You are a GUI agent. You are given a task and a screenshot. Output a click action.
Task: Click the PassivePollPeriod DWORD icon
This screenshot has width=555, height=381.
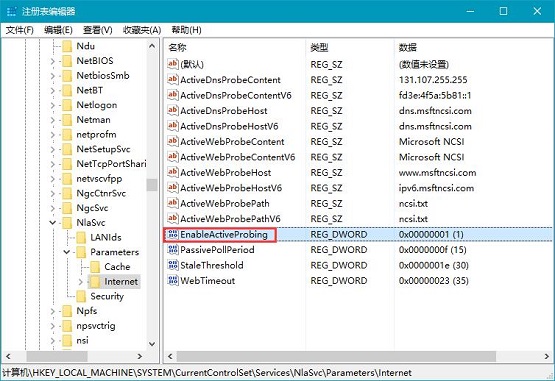pos(172,250)
